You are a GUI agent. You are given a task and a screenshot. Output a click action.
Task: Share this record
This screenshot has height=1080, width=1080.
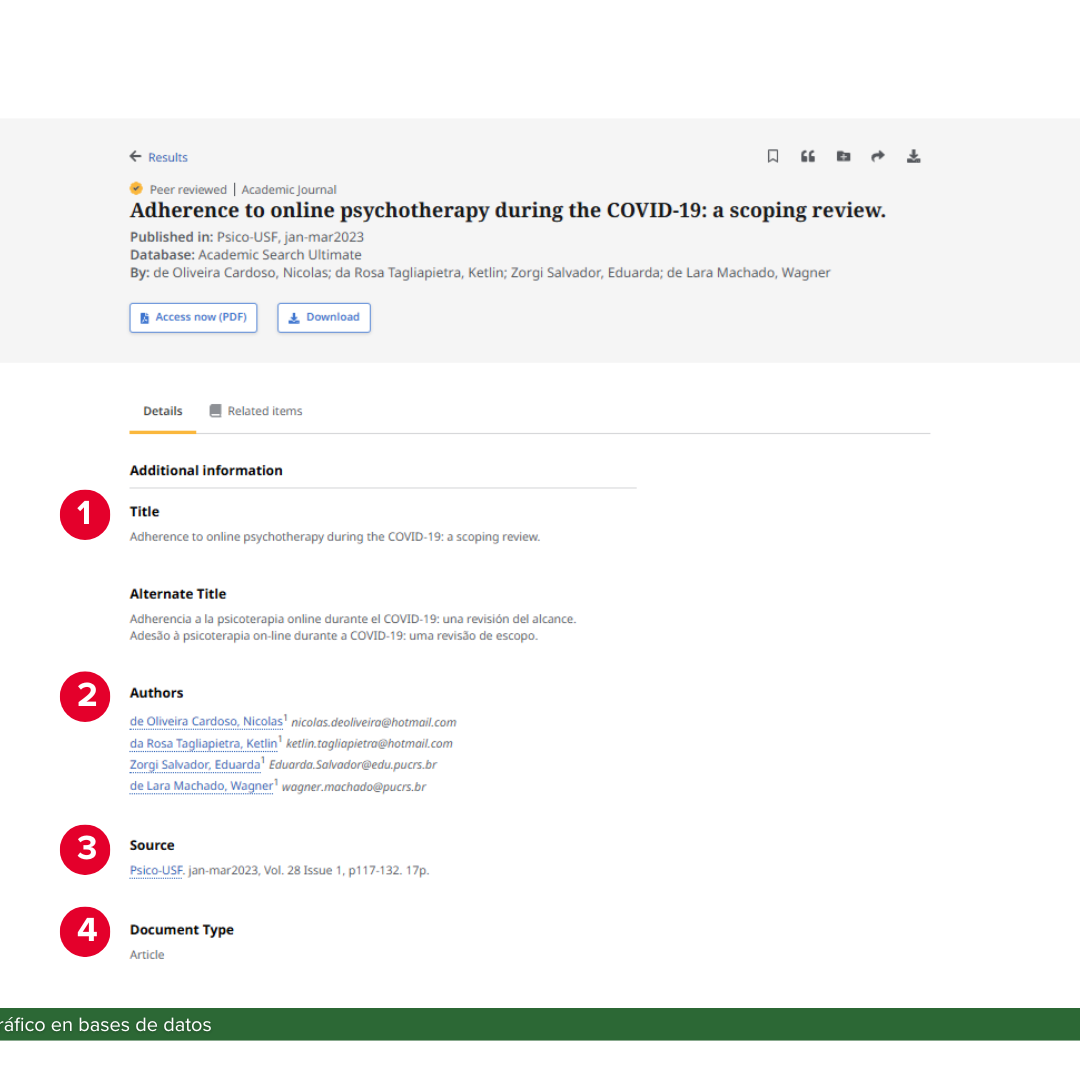[x=878, y=156]
